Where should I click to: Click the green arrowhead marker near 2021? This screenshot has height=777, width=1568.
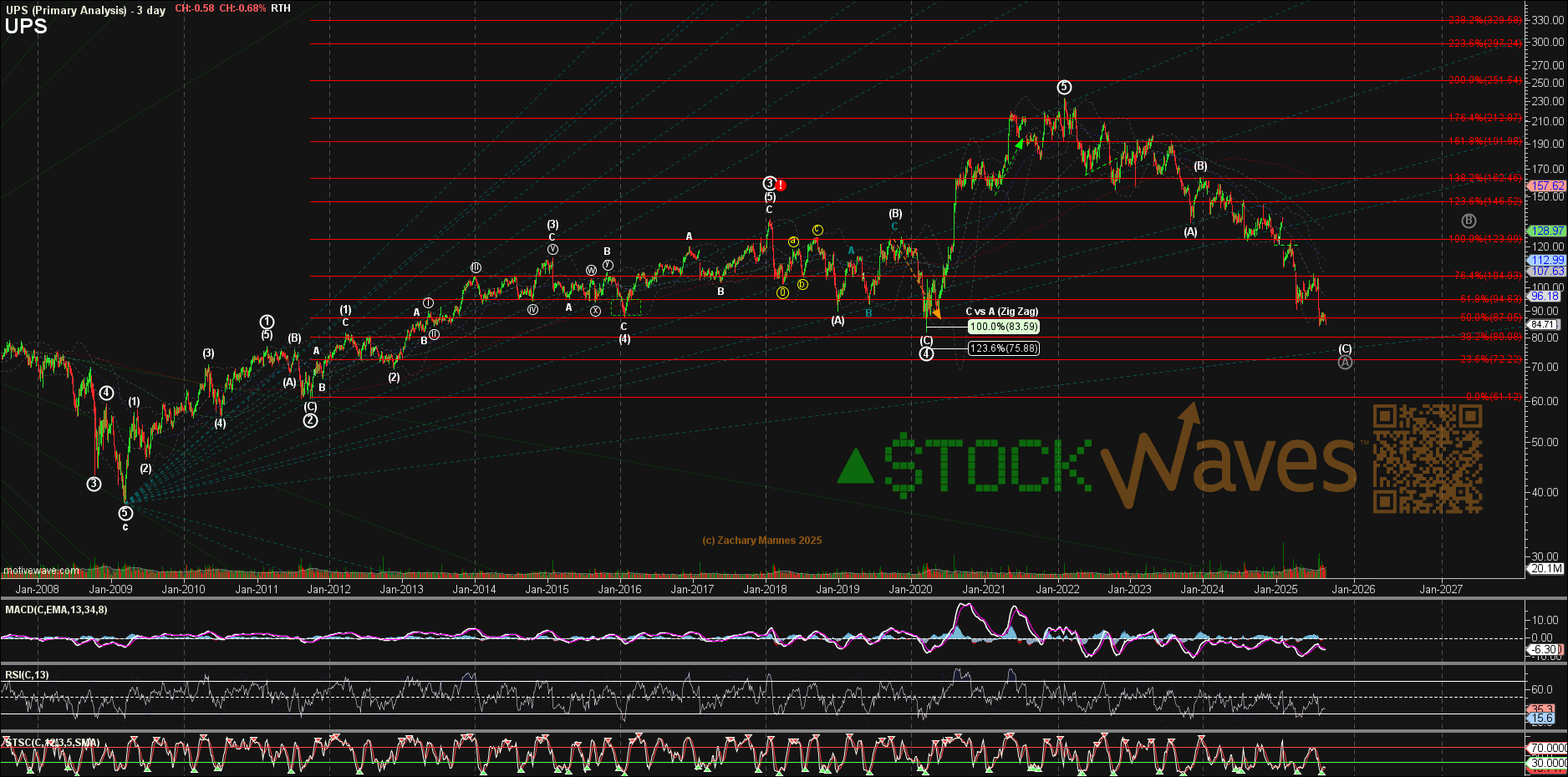(1019, 145)
